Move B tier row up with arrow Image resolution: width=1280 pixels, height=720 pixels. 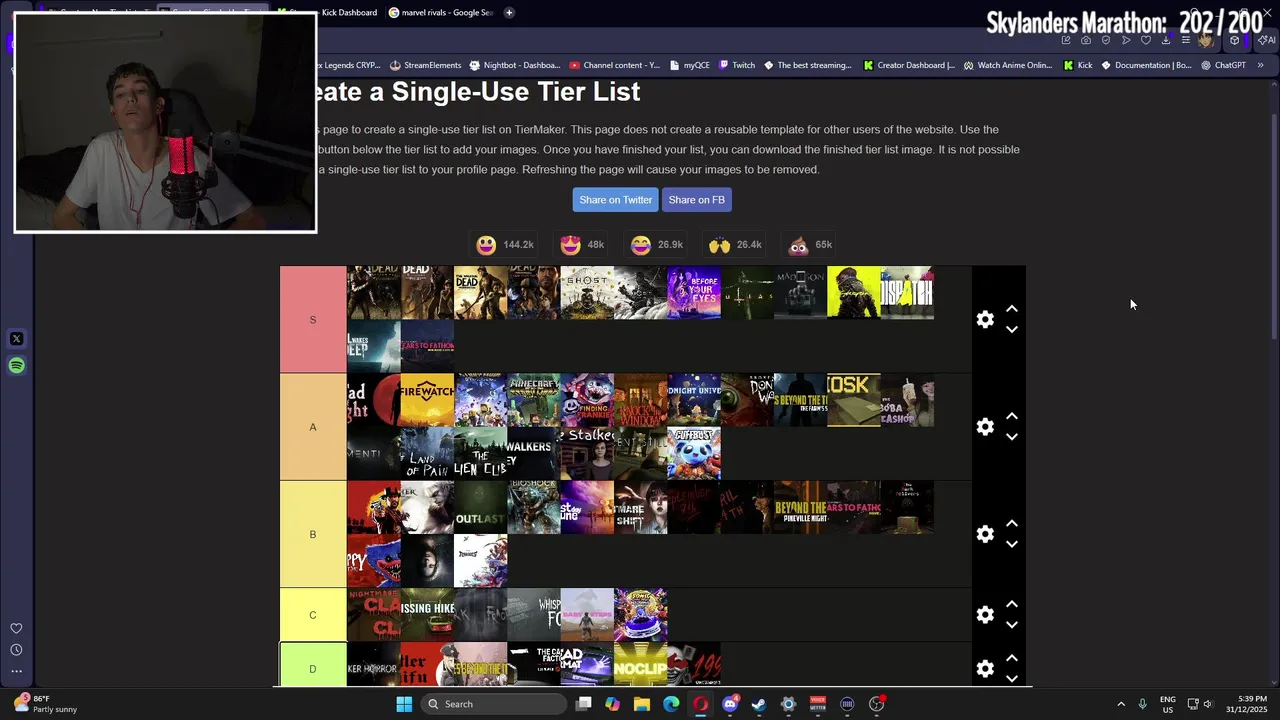tap(1012, 523)
